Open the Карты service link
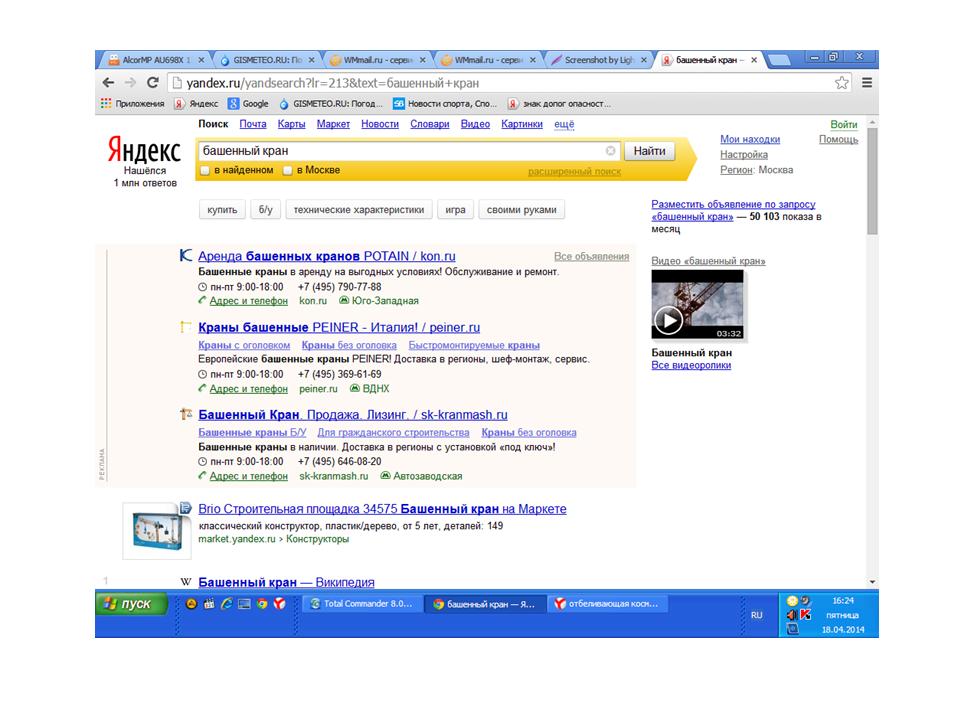This screenshot has height=720, width=960. 291,124
